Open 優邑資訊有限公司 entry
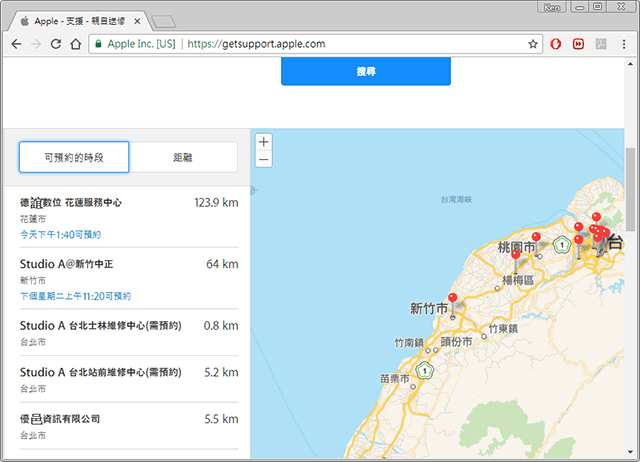This screenshot has width=640, height=462. (x=60, y=419)
